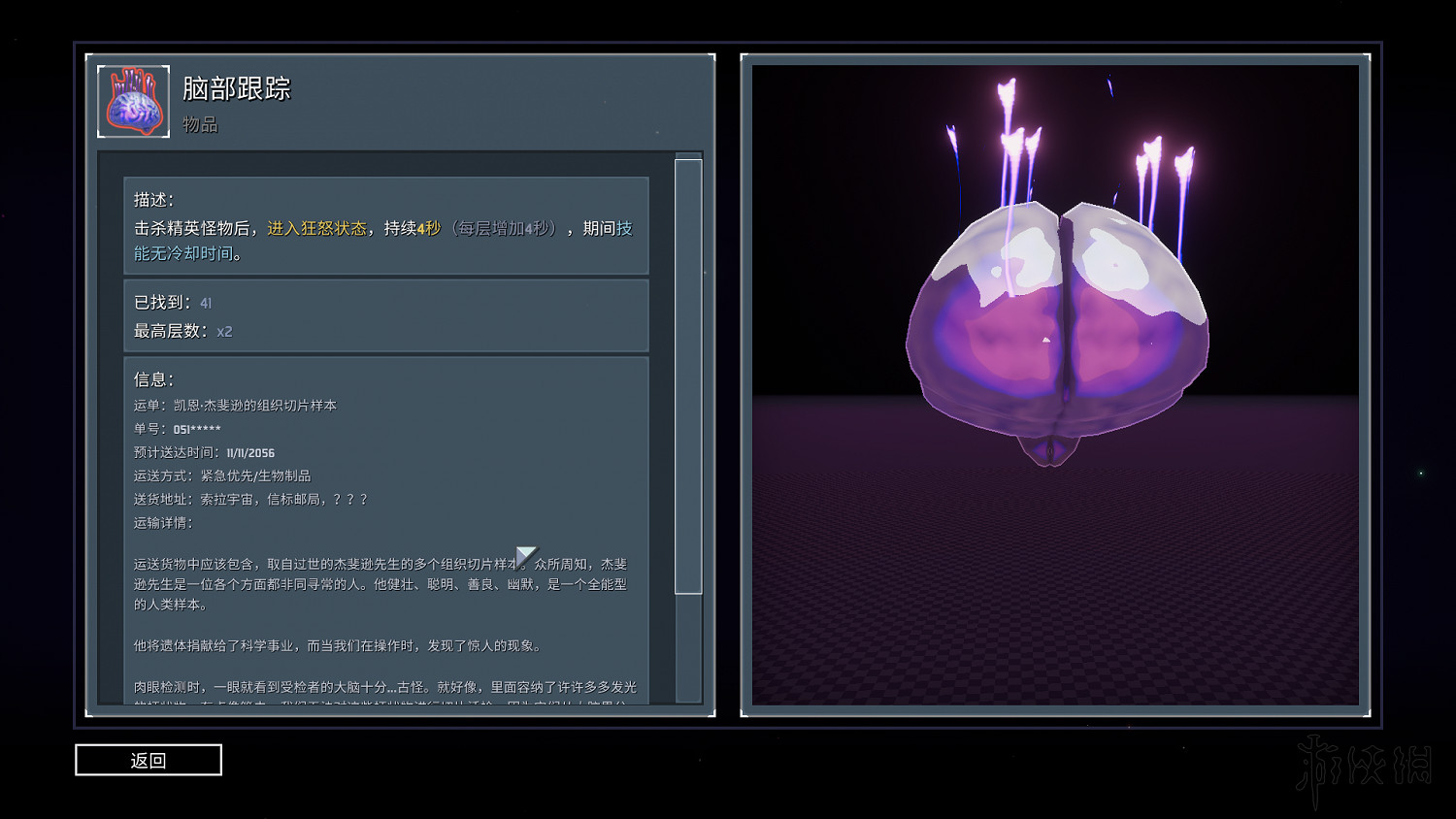Click the Brainstalks item icon
The width and height of the screenshot is (1456, 819).
coord(134,102)
